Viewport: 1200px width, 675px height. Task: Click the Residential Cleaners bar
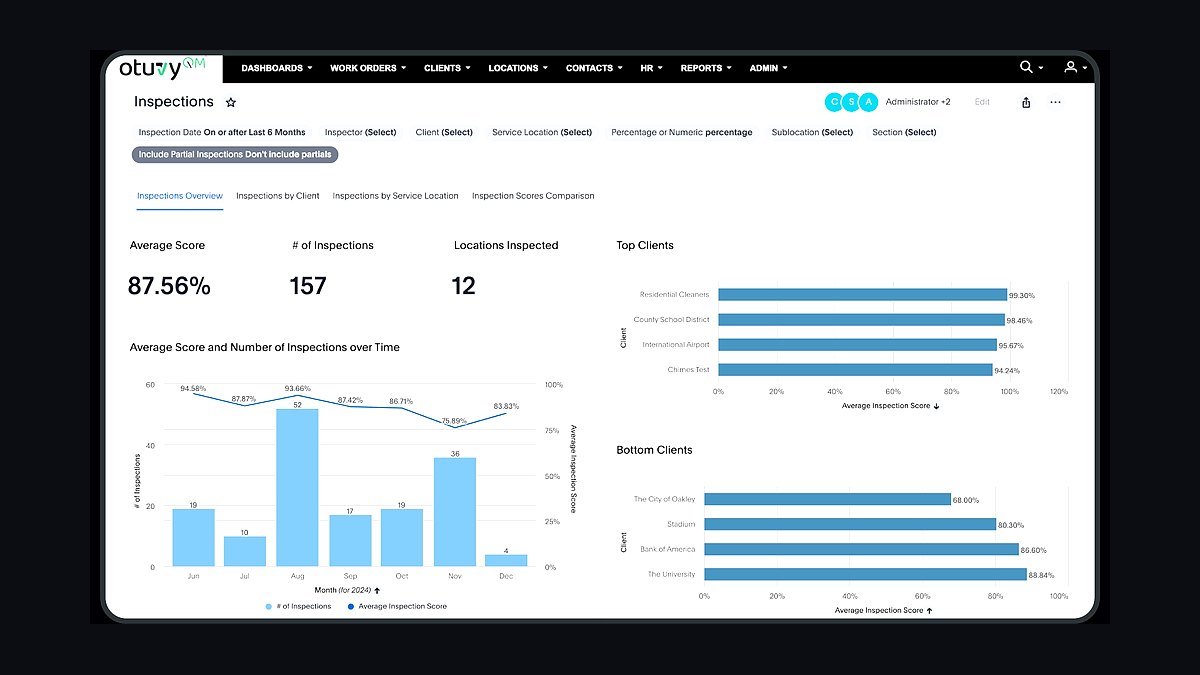tap(862, 295)
